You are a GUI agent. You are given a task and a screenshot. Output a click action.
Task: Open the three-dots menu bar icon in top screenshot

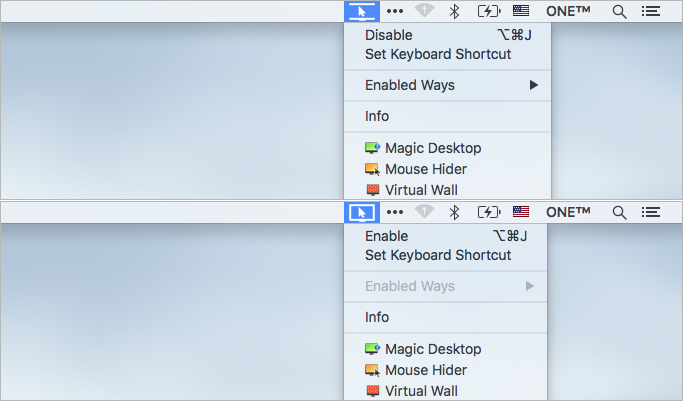395,11
